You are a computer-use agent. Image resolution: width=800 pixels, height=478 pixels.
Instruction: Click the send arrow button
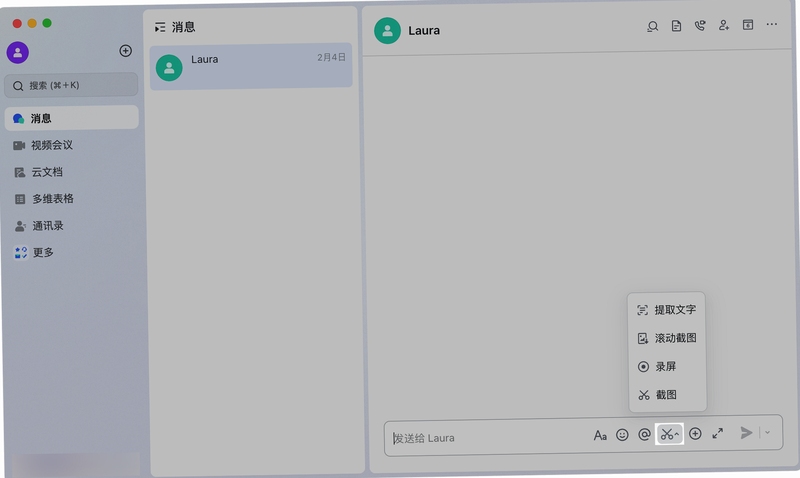pyautogui.click(x=746, y=433)
